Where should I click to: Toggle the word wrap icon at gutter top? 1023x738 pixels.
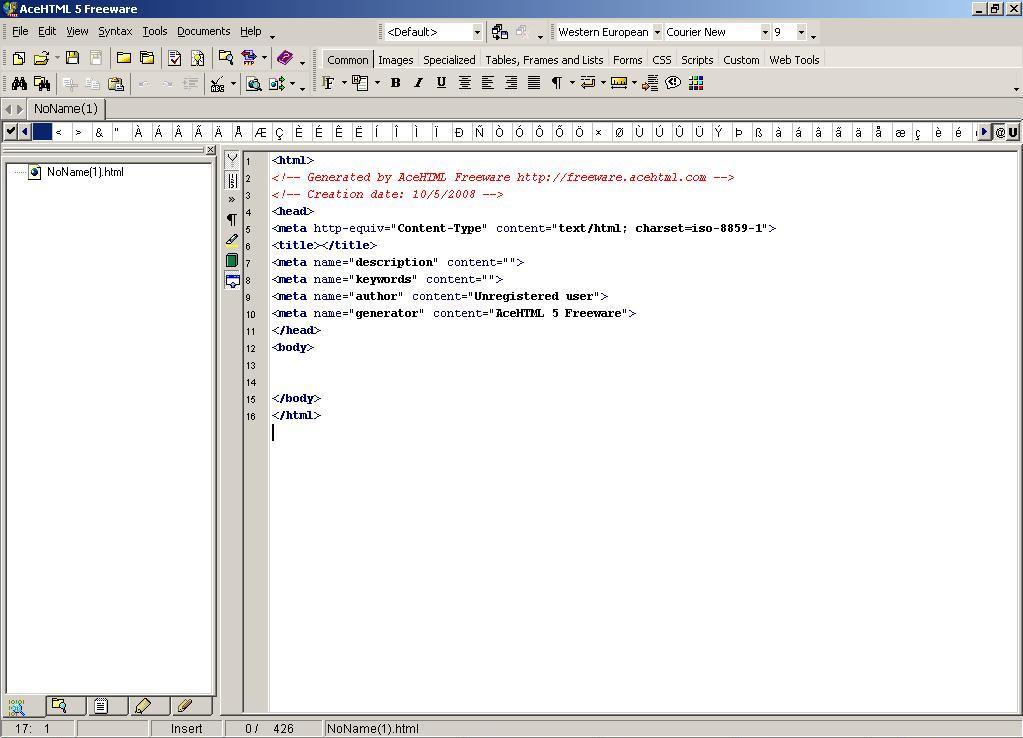click(x=232, y=160)
